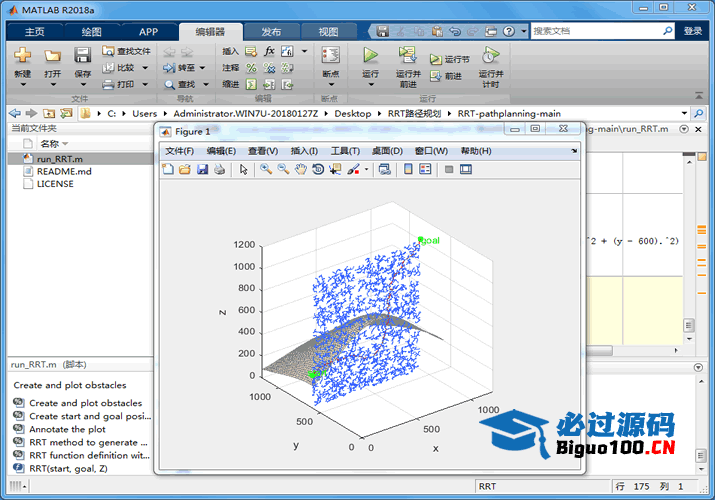This screenshot has width=715, height=500.
Task: Click Show Plot Tools and dock icon
Action: (x=466, y=170)
